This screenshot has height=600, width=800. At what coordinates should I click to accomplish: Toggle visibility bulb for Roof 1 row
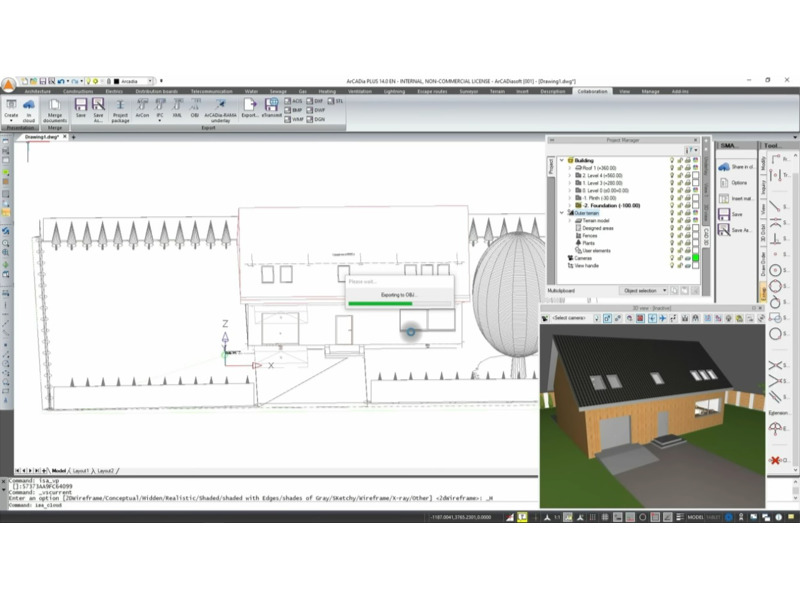coord(672,168)
